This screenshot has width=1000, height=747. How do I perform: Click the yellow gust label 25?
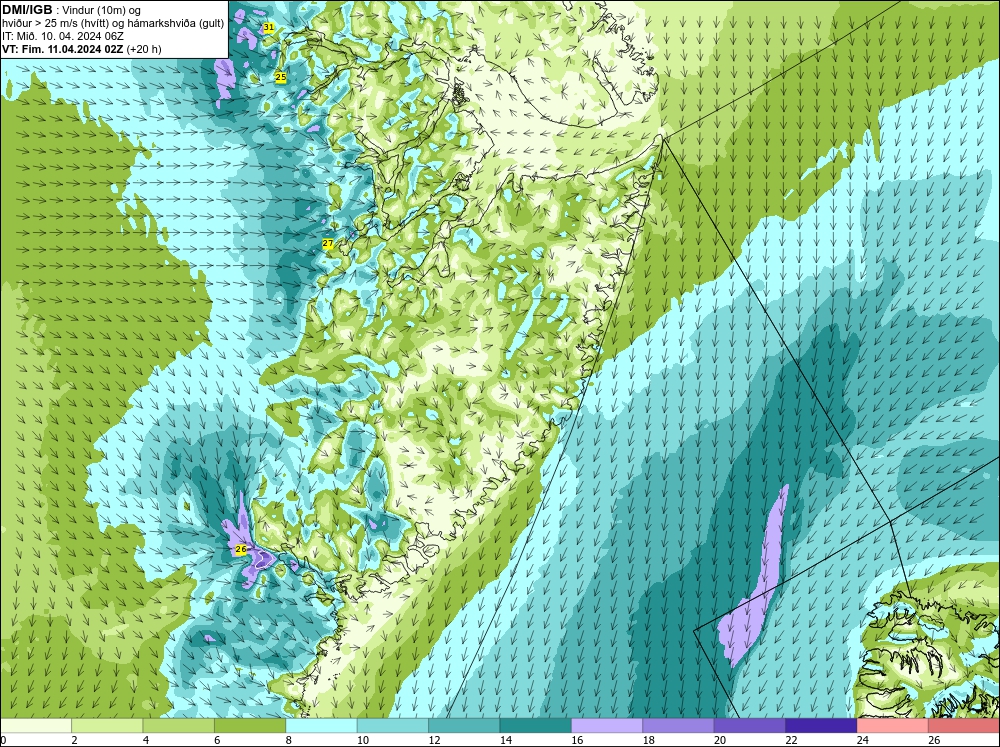click(281, 77)
